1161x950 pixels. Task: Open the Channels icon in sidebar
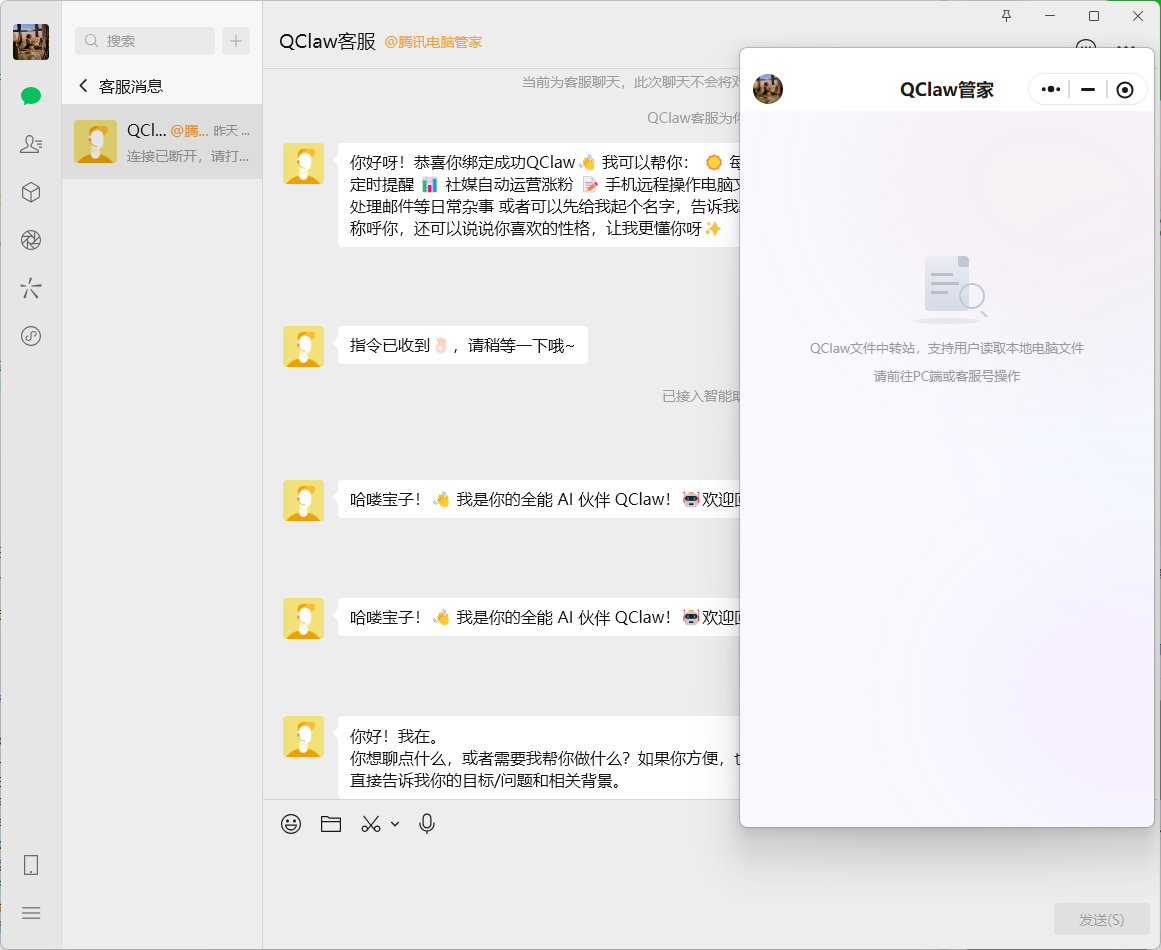(31, 289)
